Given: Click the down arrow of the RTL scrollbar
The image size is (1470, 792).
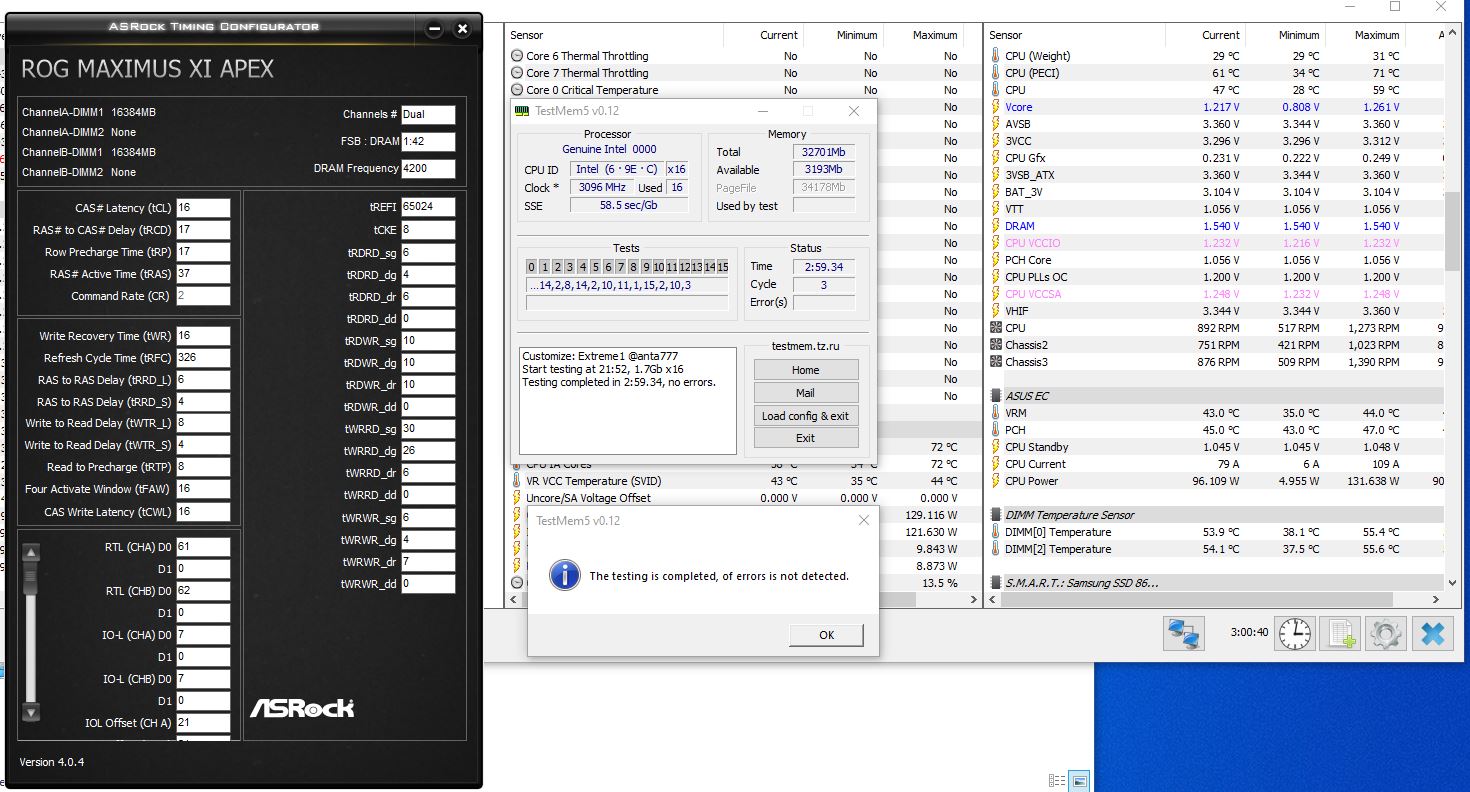Looking at the screenshot, I should pos(31,712).
